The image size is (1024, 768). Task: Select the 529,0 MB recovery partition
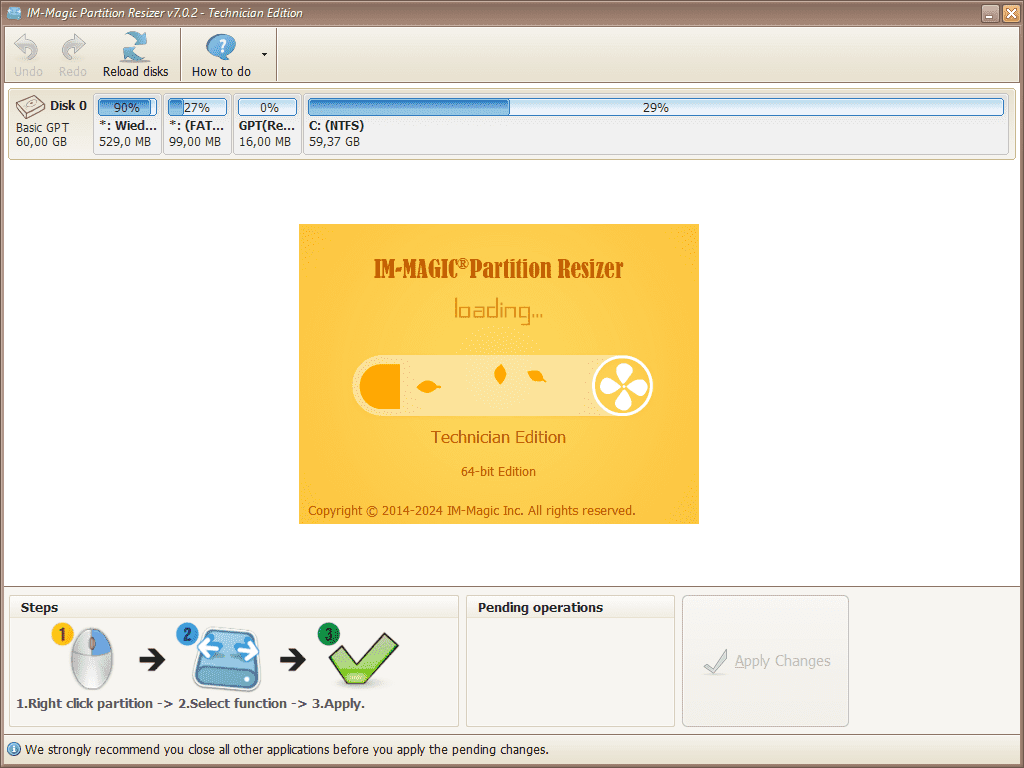[127, 124]
